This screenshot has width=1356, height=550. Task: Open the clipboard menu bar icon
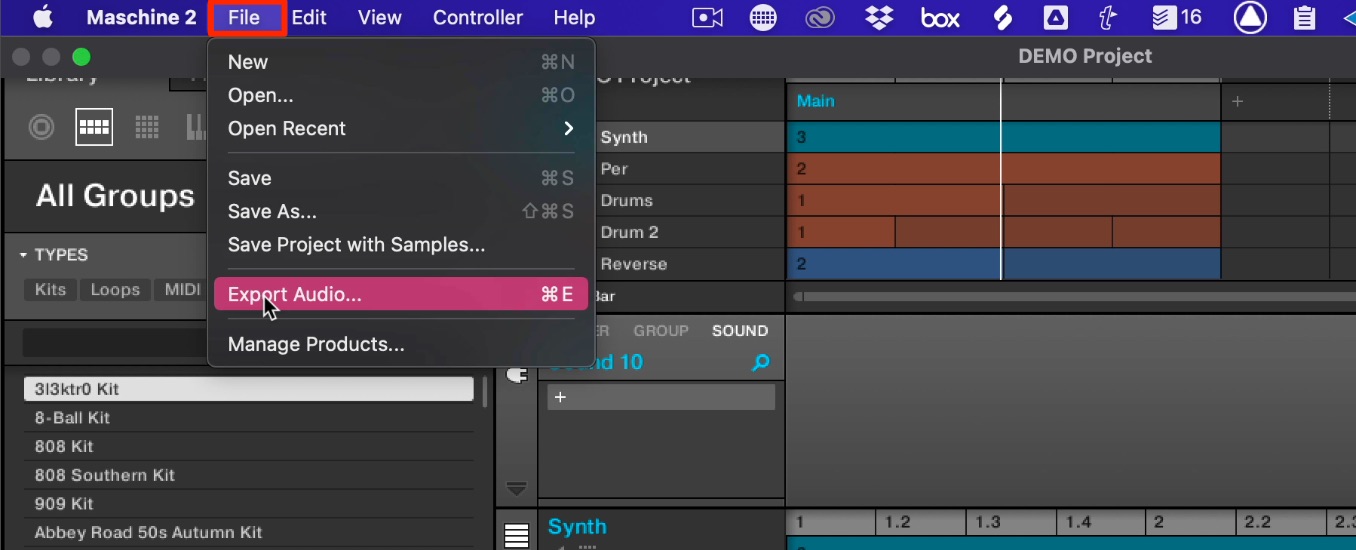pos(1304,17)
